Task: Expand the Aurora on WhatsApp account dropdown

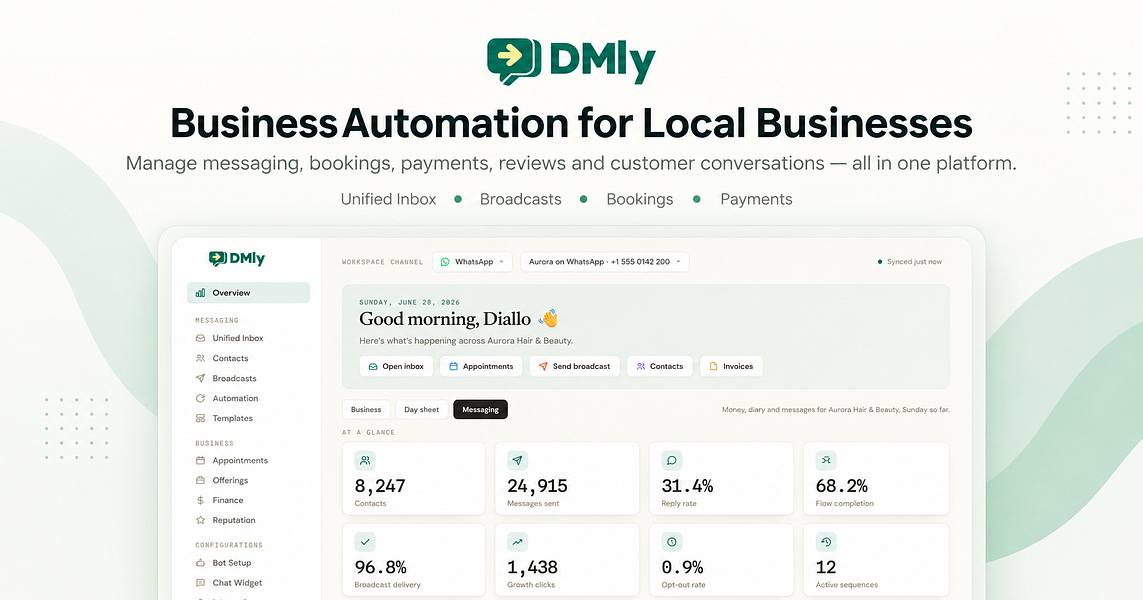Action: (x=604, y=262)
